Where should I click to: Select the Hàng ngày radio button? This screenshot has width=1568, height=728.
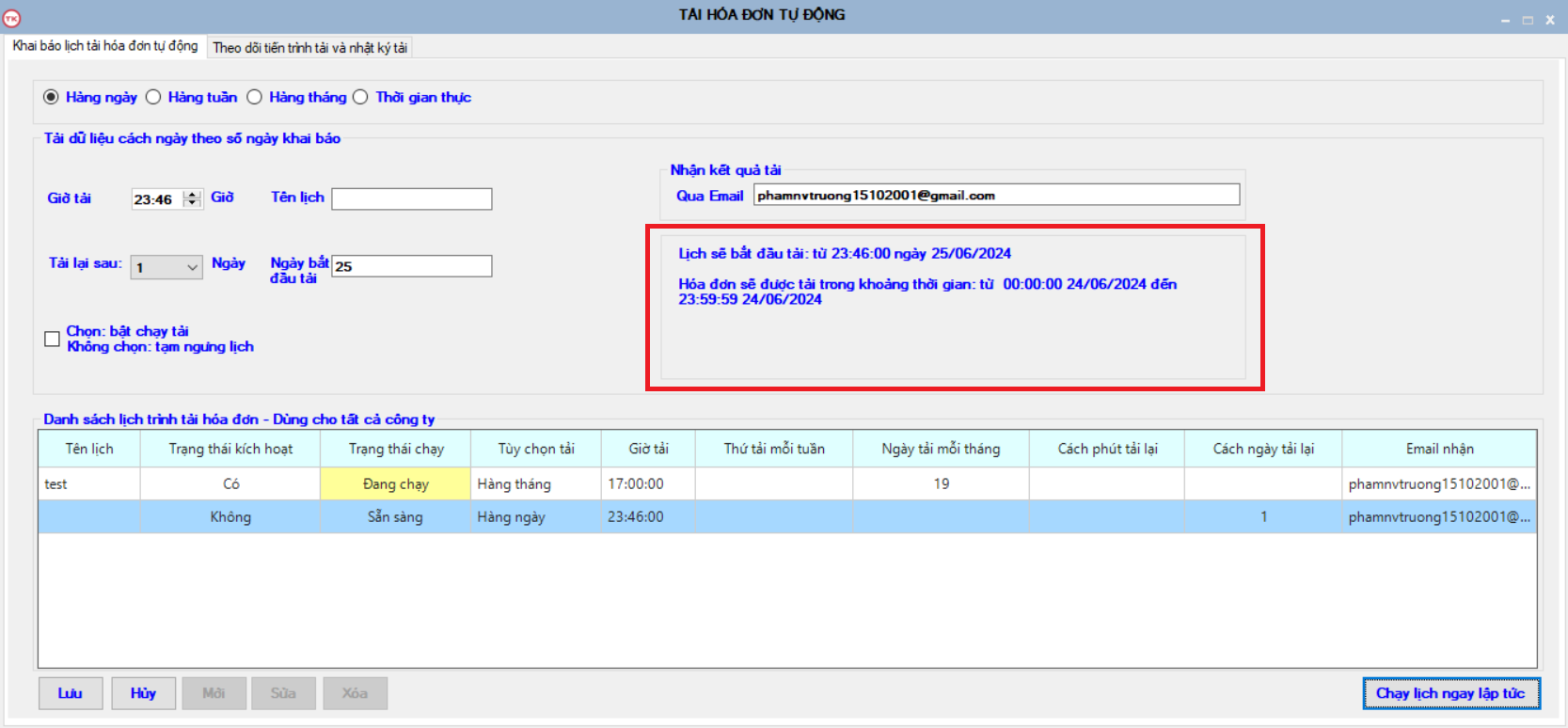point(51,97)
